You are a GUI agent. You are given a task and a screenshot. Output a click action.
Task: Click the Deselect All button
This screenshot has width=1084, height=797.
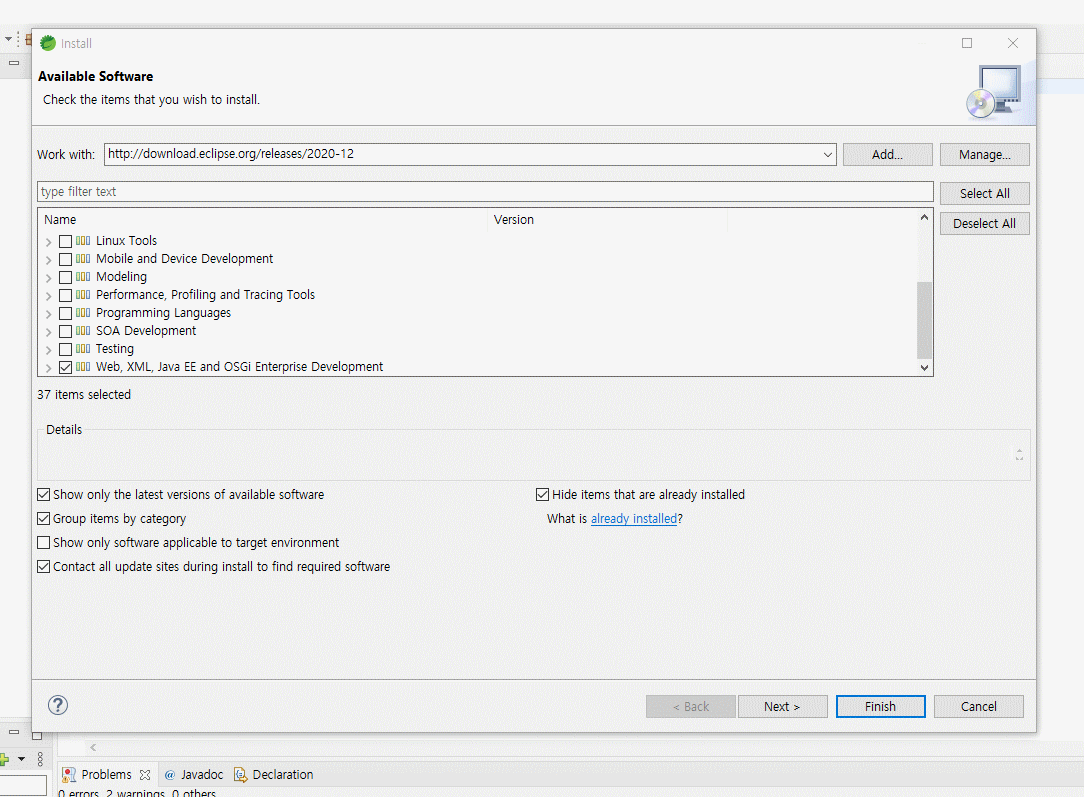click(x=984, y=223)
